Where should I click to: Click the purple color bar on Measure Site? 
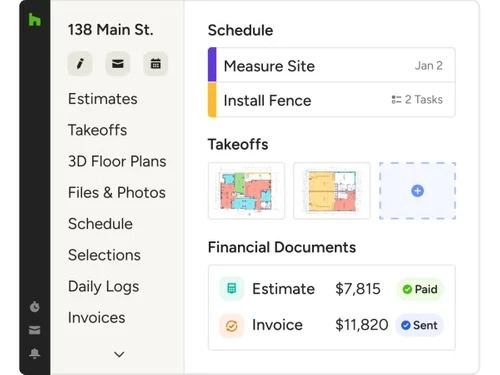[x=212, y=65]
